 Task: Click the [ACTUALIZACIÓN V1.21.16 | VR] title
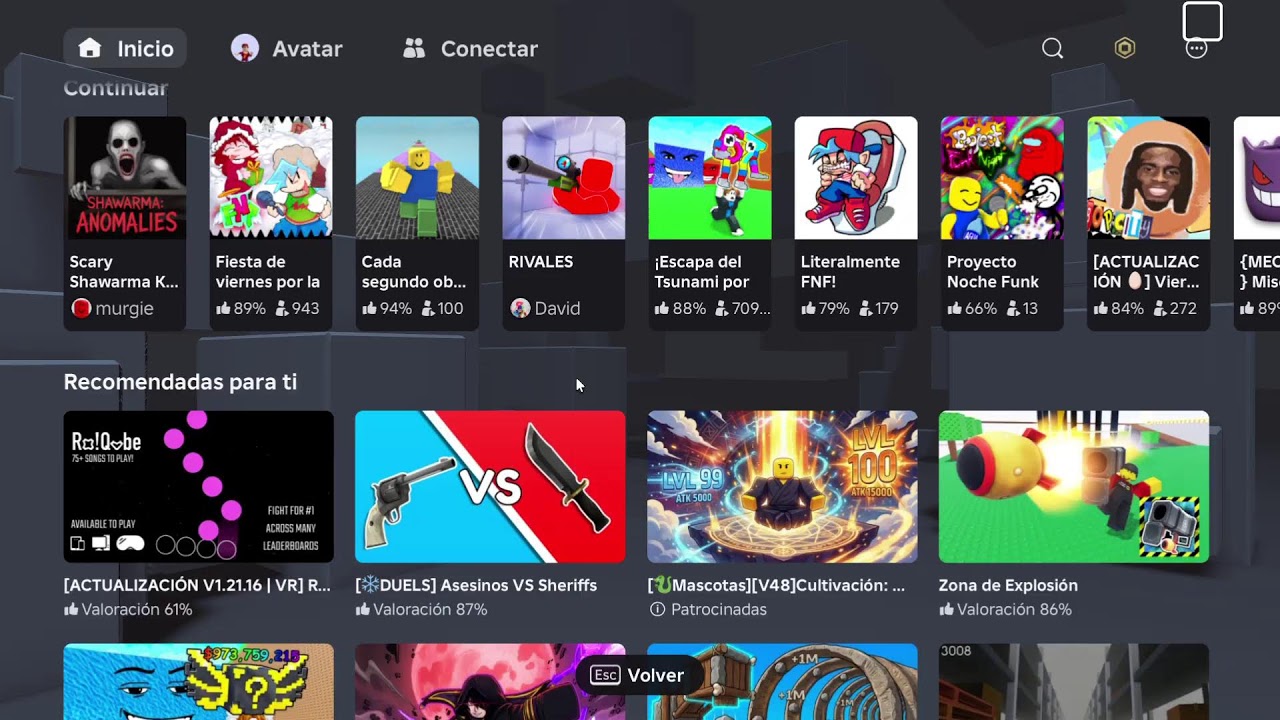(x=197, y=586)
